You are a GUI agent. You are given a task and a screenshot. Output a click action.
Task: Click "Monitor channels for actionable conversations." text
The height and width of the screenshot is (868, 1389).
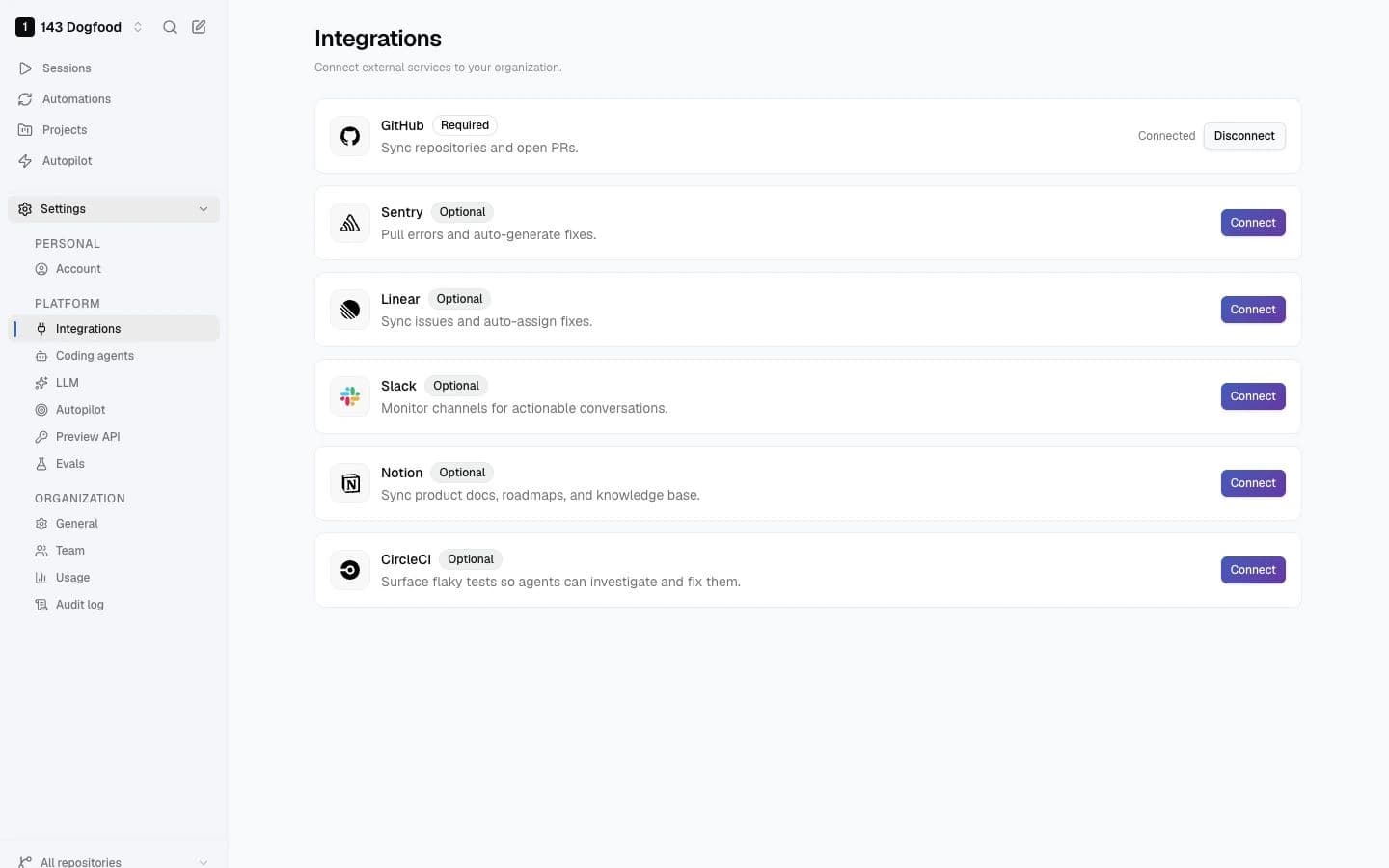(524, 408)
